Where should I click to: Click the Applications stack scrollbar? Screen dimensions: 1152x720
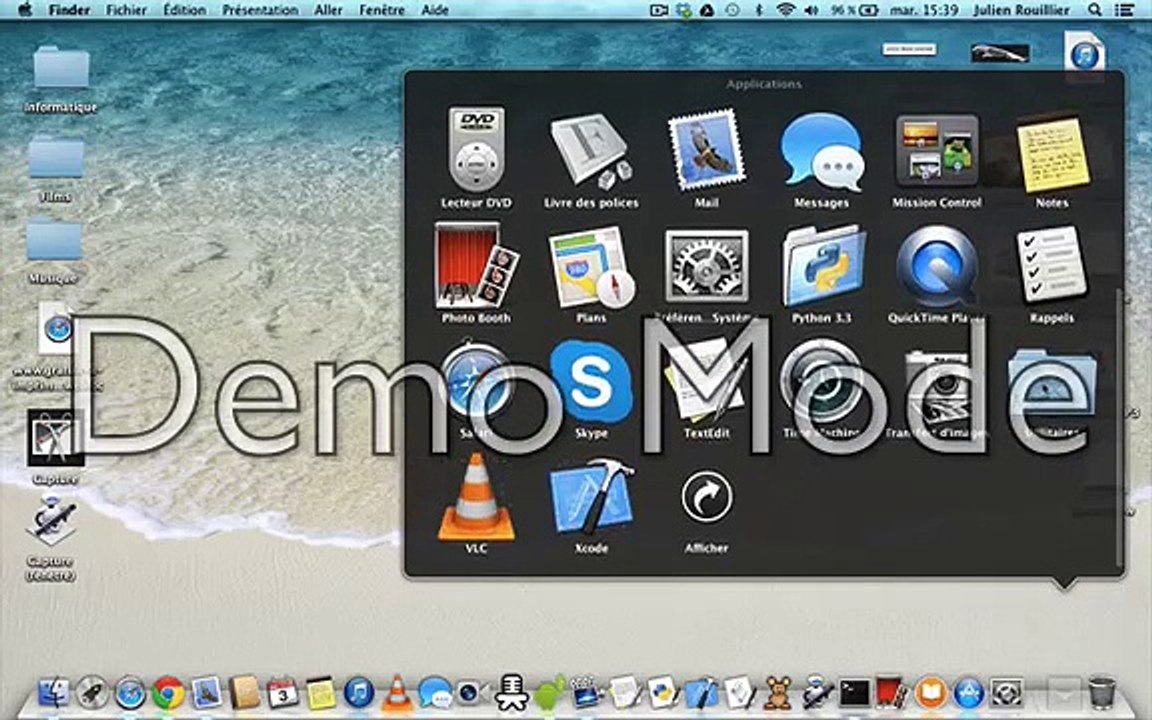[x=1119, y=426]
